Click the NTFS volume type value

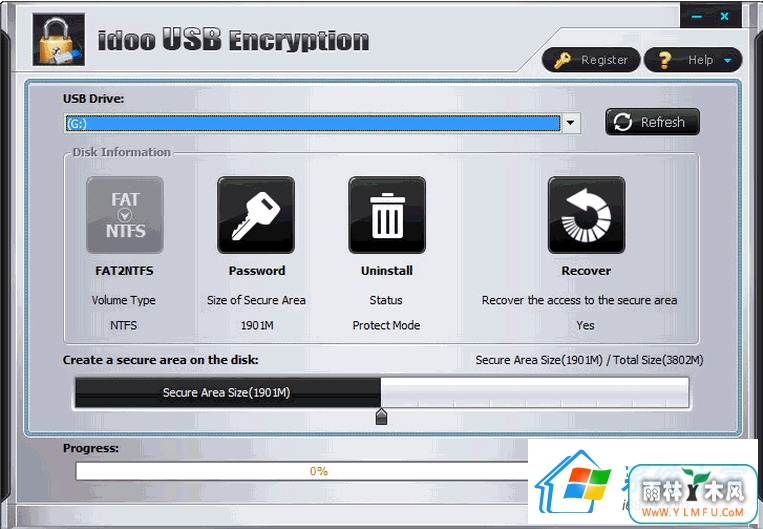click(124, 325)
